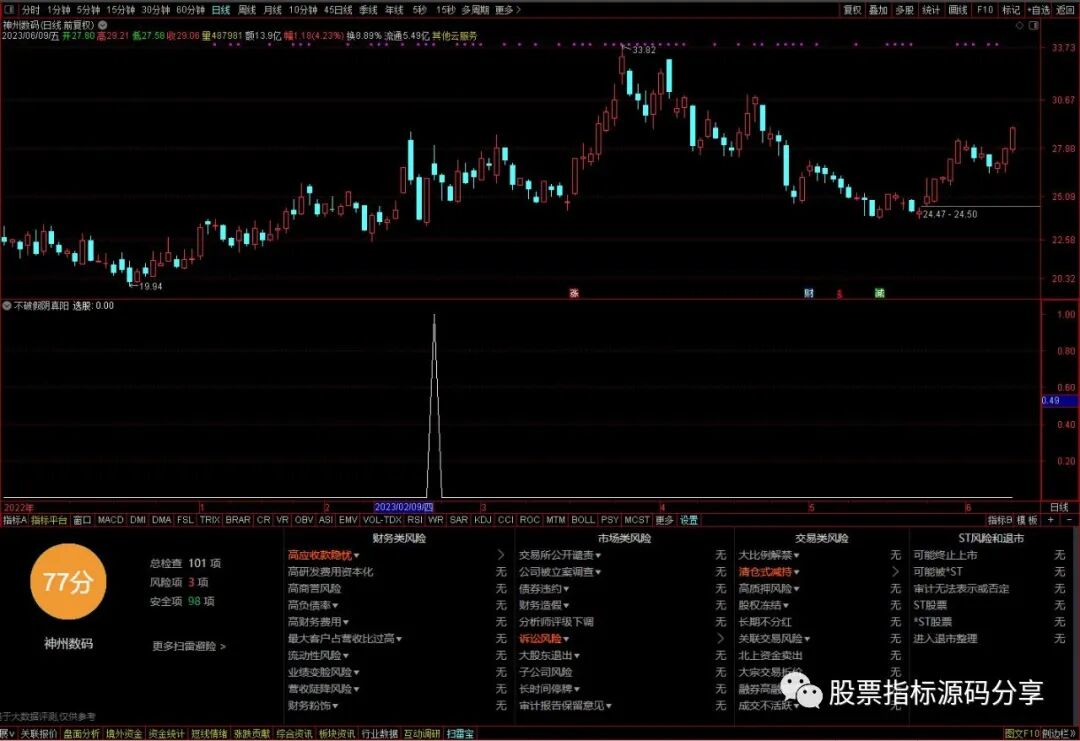This screenshot has height=741, width=1080.
Task: Click 其他云服务 in the quote line
Action: [454, 35]
